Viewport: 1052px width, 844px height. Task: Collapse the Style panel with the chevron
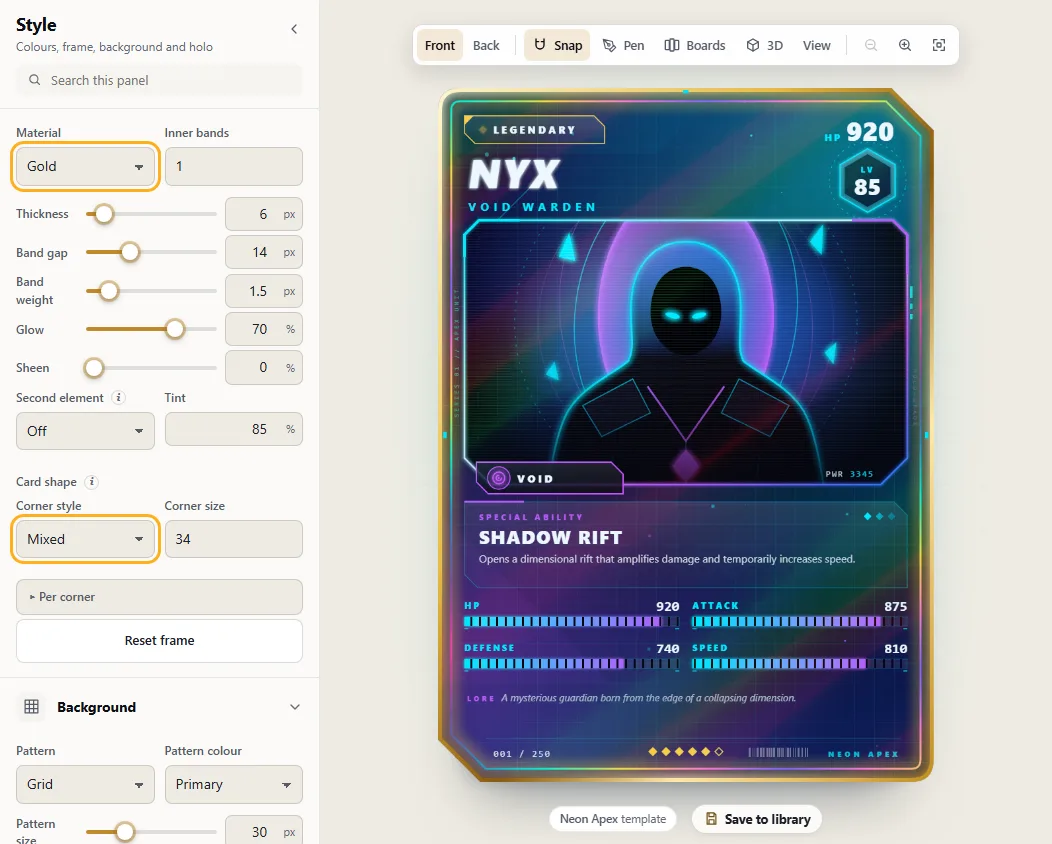[294, 29]
